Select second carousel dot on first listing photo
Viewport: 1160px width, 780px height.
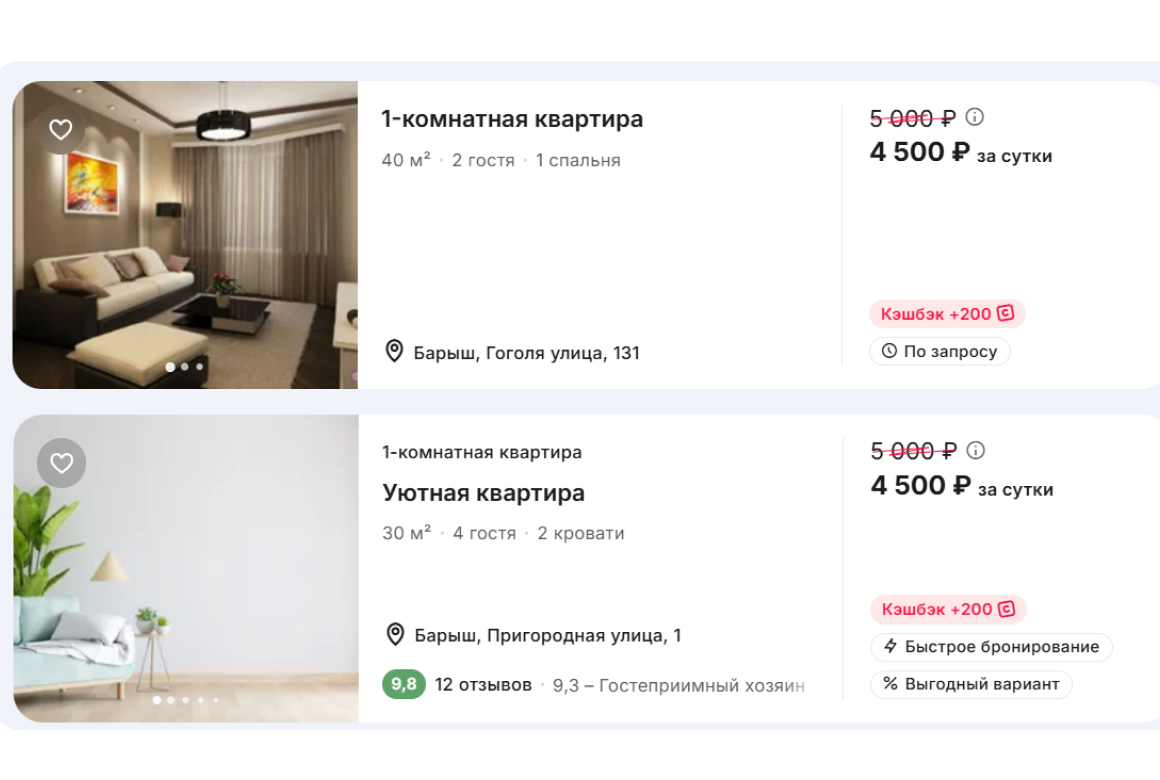(185, 367)
